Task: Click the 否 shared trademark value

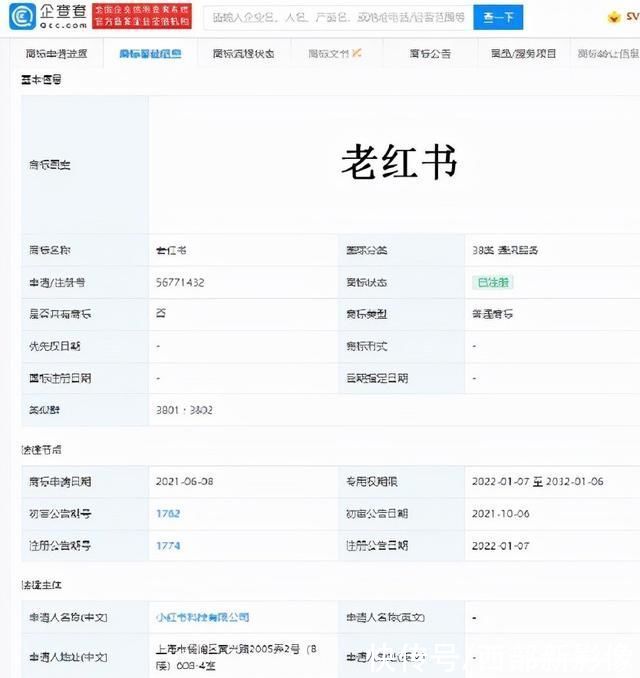Action: (x=161, y=313)
